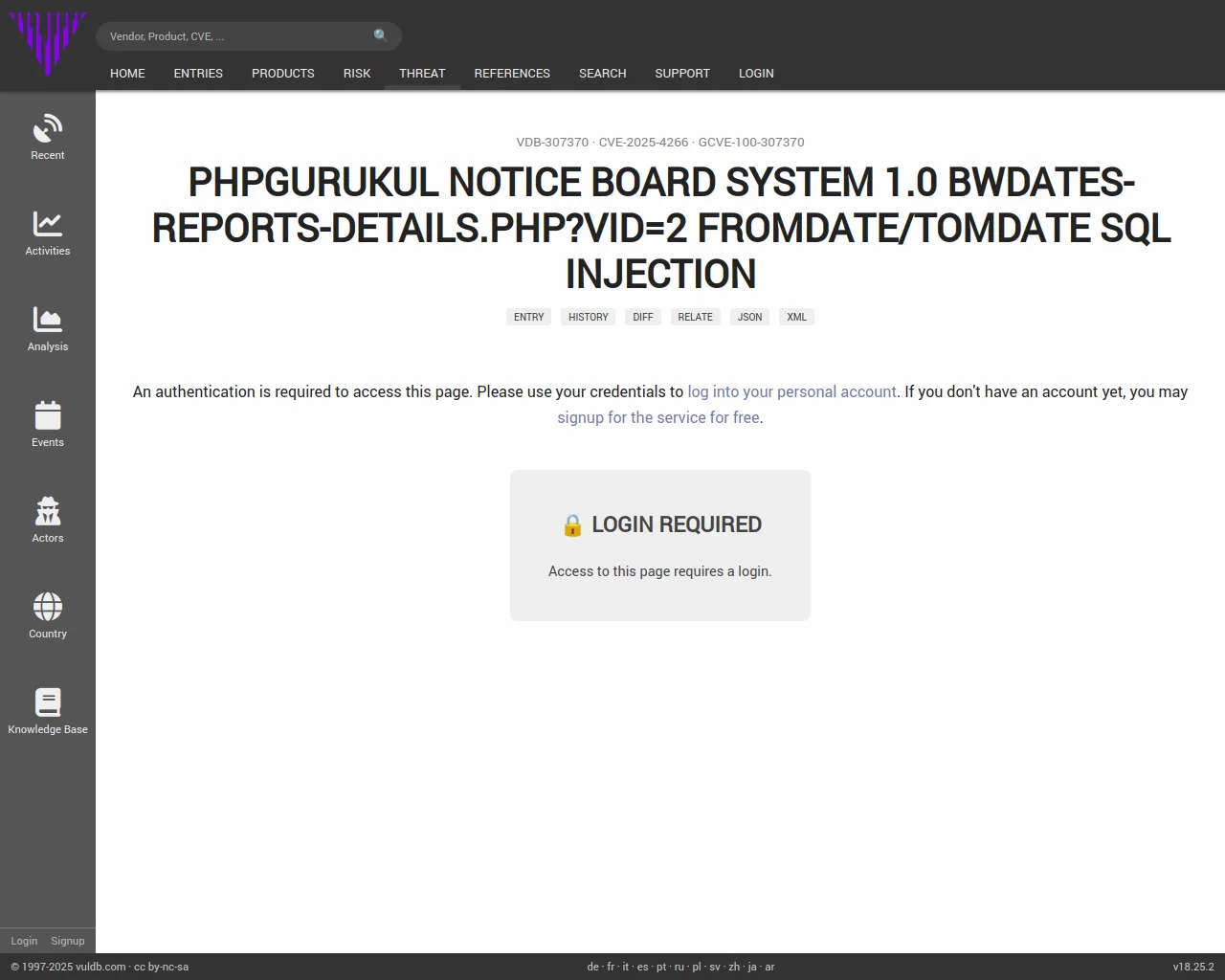The width and height of the screenshot is (1225, 980).
Task: Select the HISTORY tab button
Action: pos(589,317)
